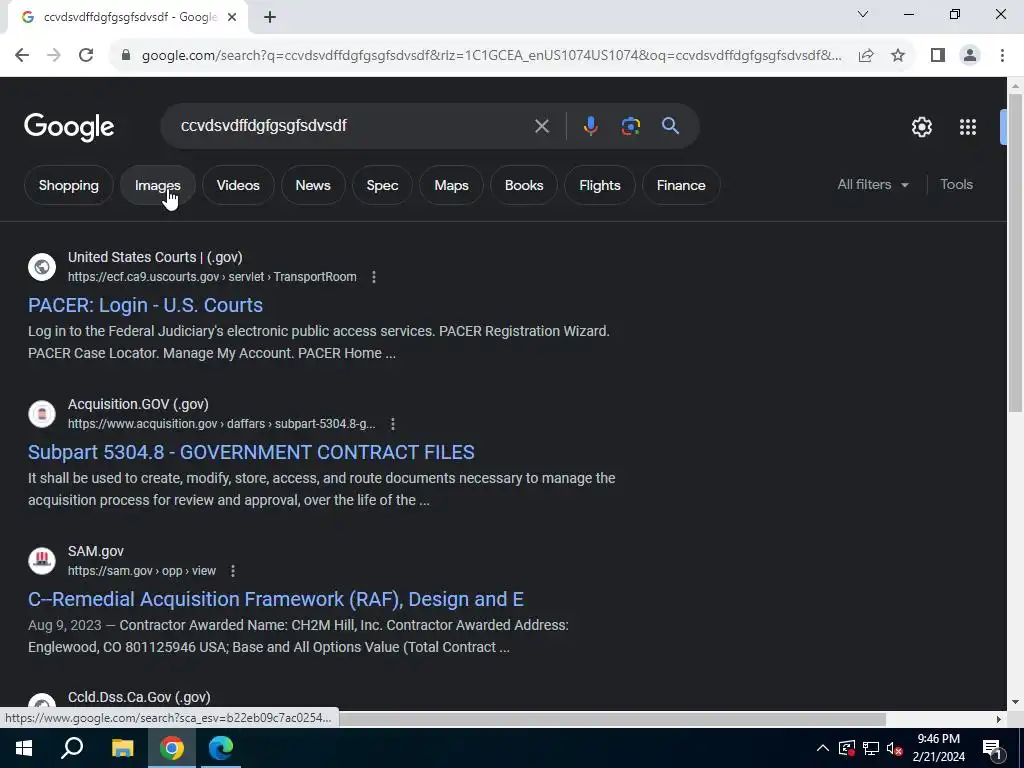Go back to the previous page
Viewport: 1024px width, 768px height.
pos(22,55)
